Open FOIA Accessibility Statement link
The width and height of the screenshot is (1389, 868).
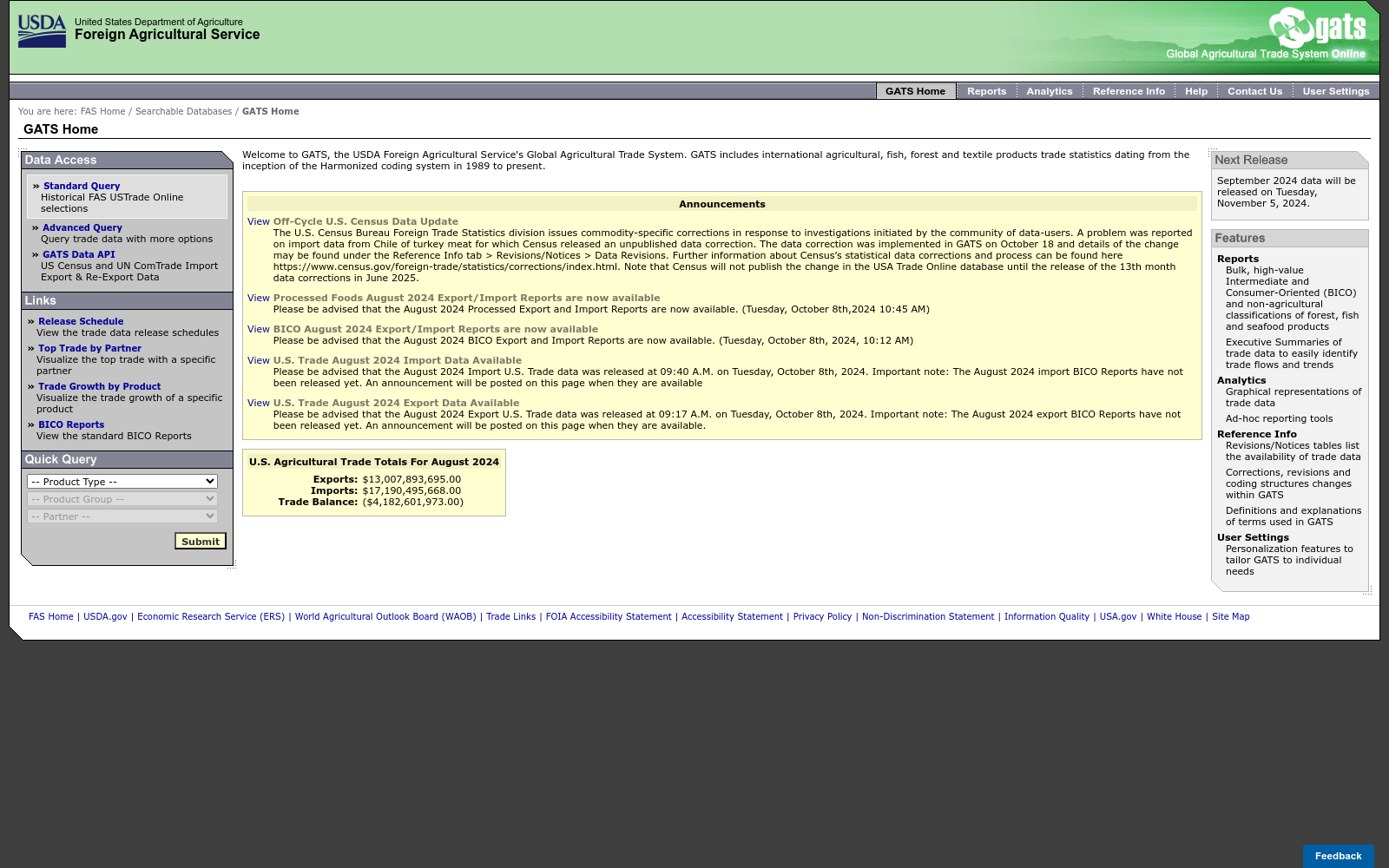pyautogui.click(x=609, y=617)
